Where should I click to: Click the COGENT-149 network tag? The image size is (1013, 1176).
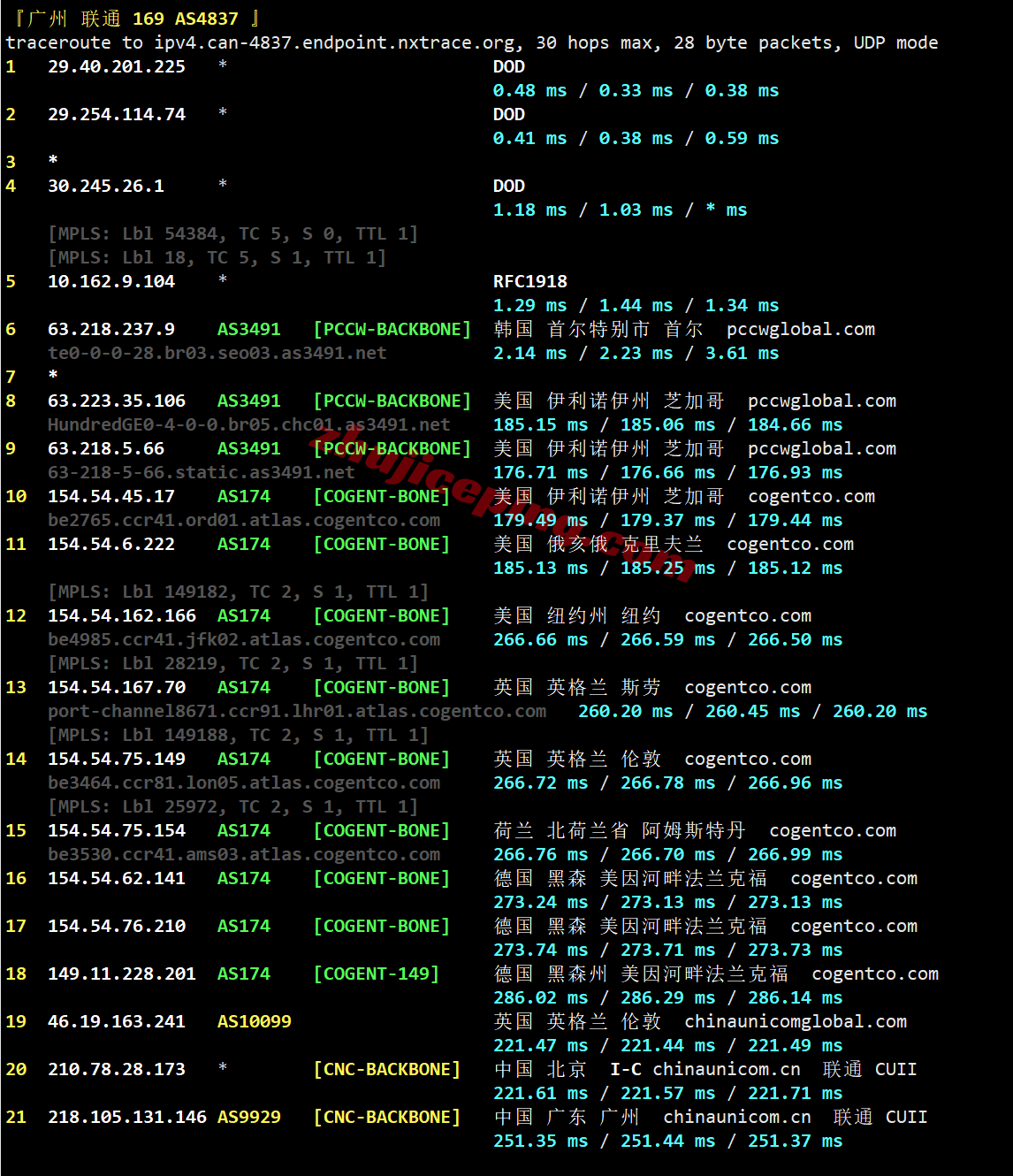(x=376, y=974)
